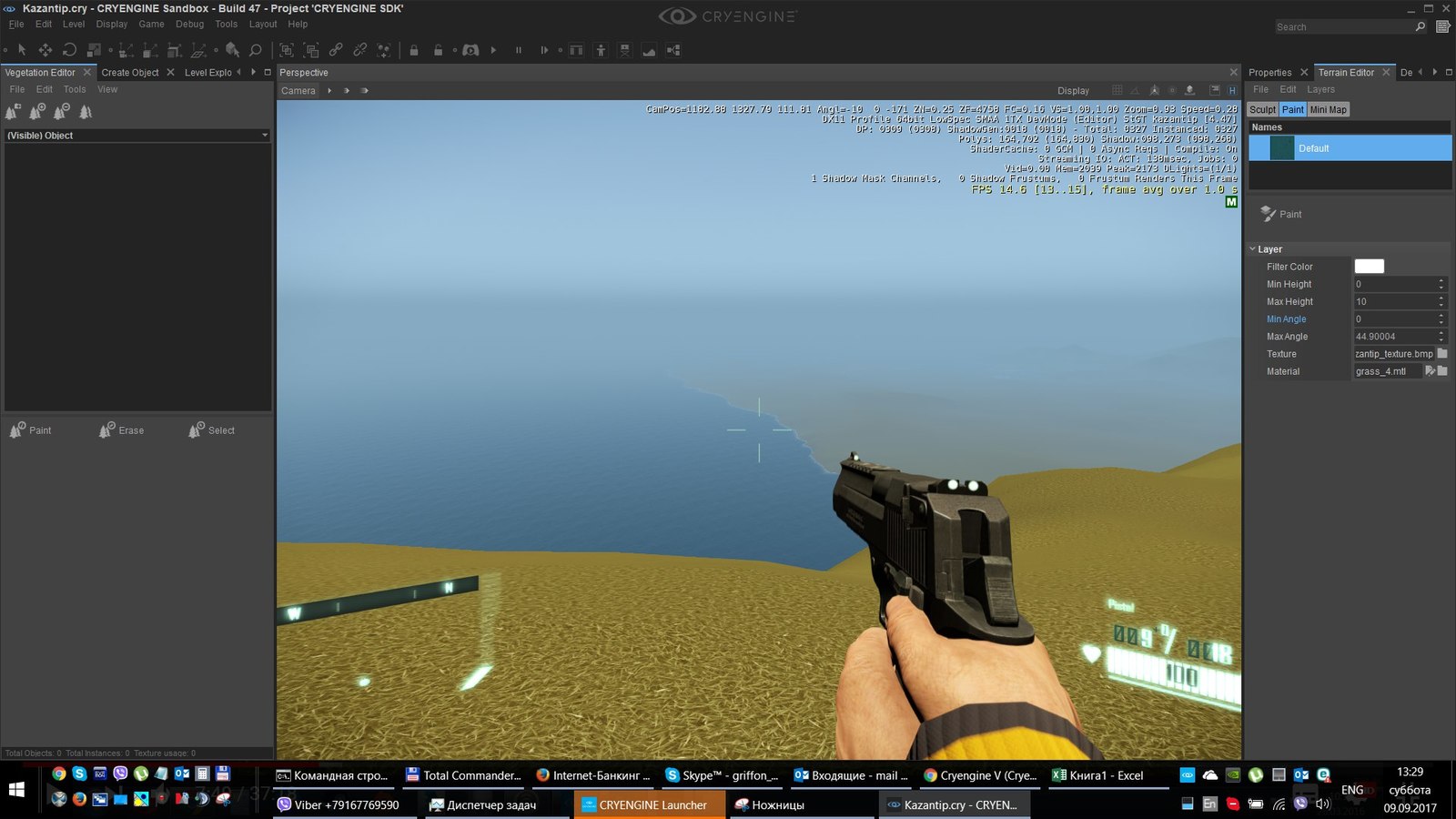
Task: Switch to Книга1 - Excel in taskbar
Action: (x=1098, y=775)
